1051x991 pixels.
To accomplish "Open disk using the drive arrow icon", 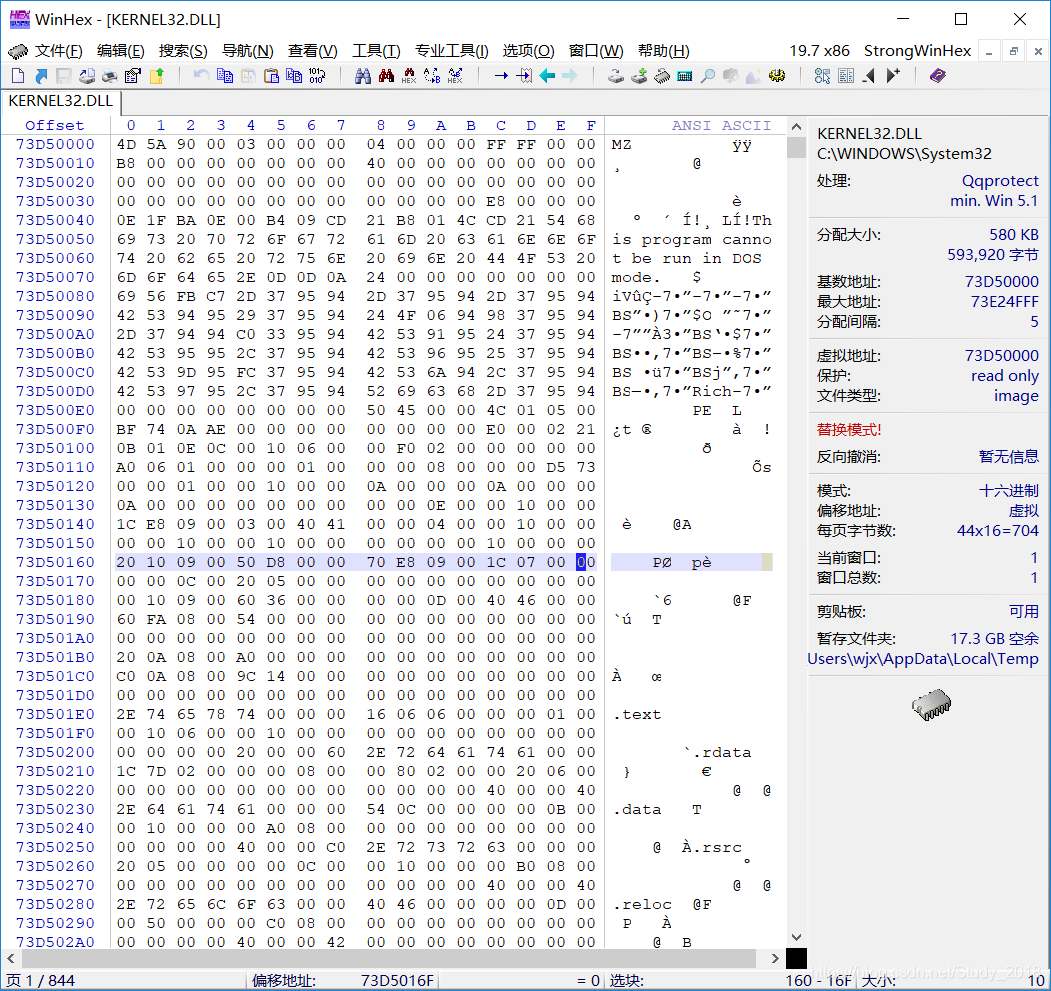I will pos(616,76).
